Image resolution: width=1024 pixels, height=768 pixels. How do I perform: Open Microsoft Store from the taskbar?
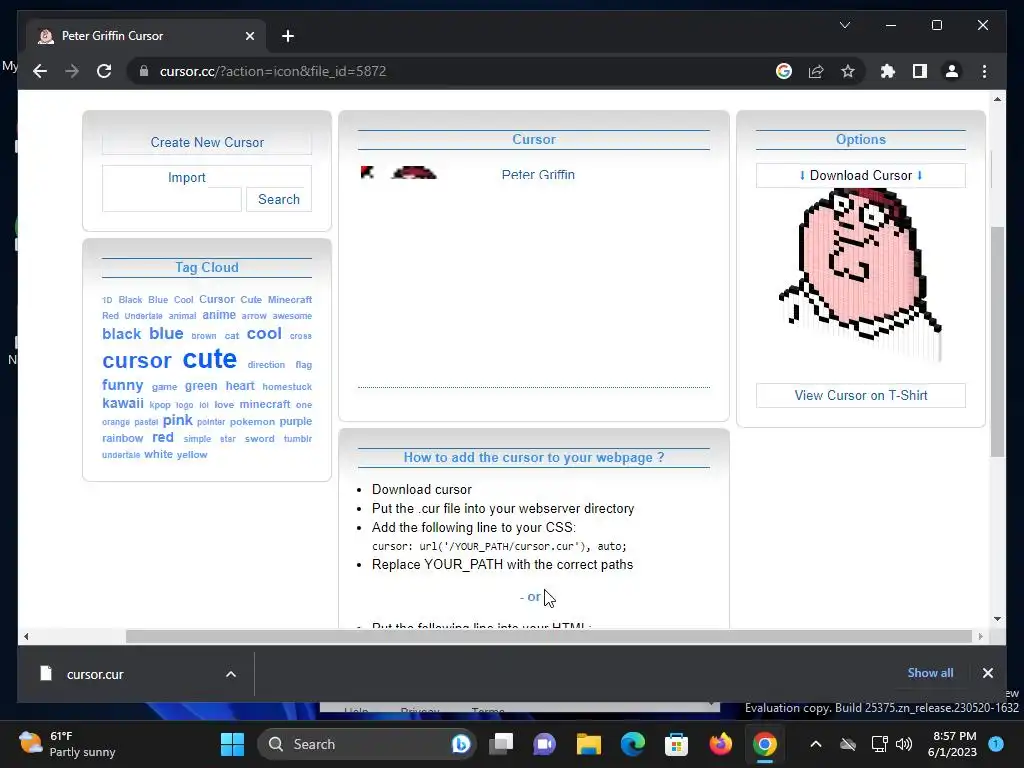click(676, 744)
